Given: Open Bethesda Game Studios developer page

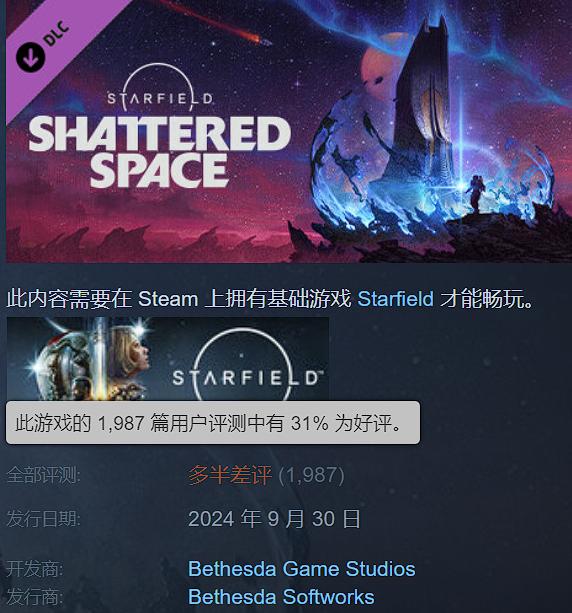Looking at the screenshot, I should [301, 569].
